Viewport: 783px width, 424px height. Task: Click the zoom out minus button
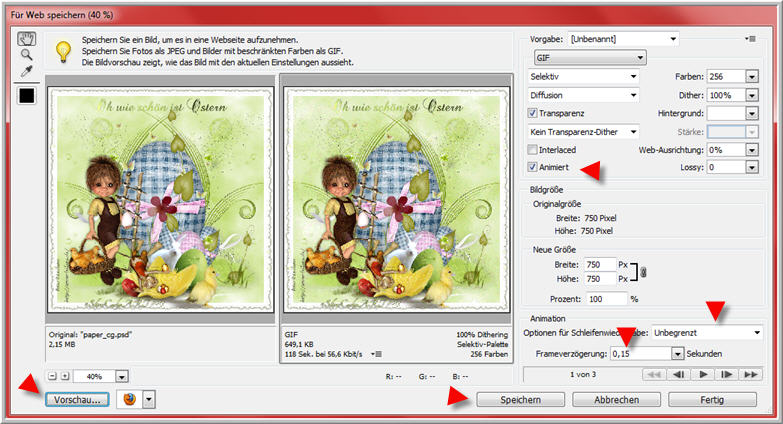point(53,376)
